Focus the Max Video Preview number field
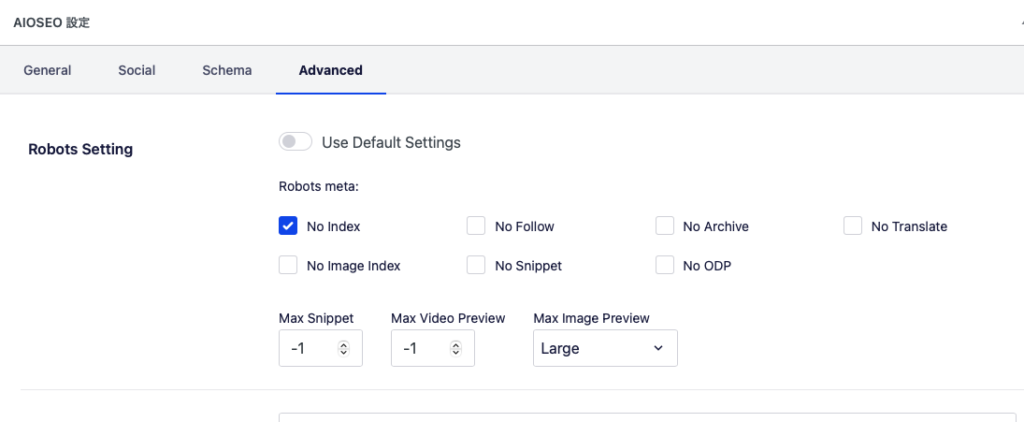This screenshot has height=422, width=1024. point(433,348)
